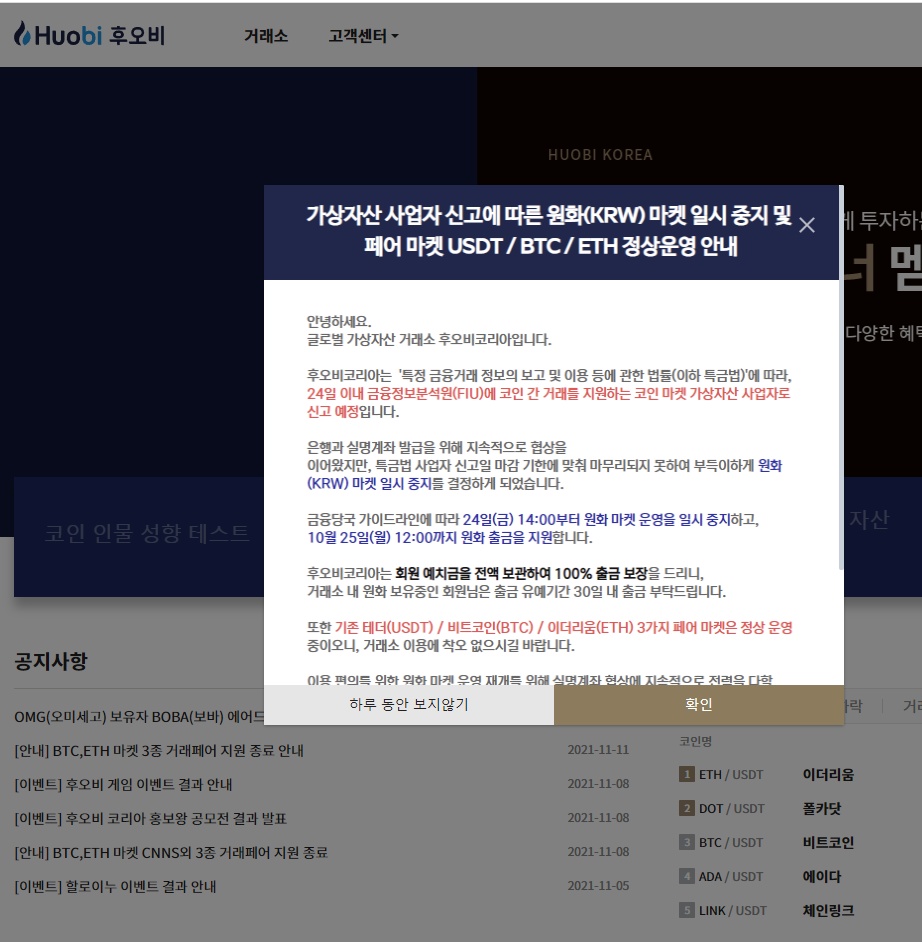
Task: Select 하루 동안 보지않기 button
Action: [x=409, y=705]
